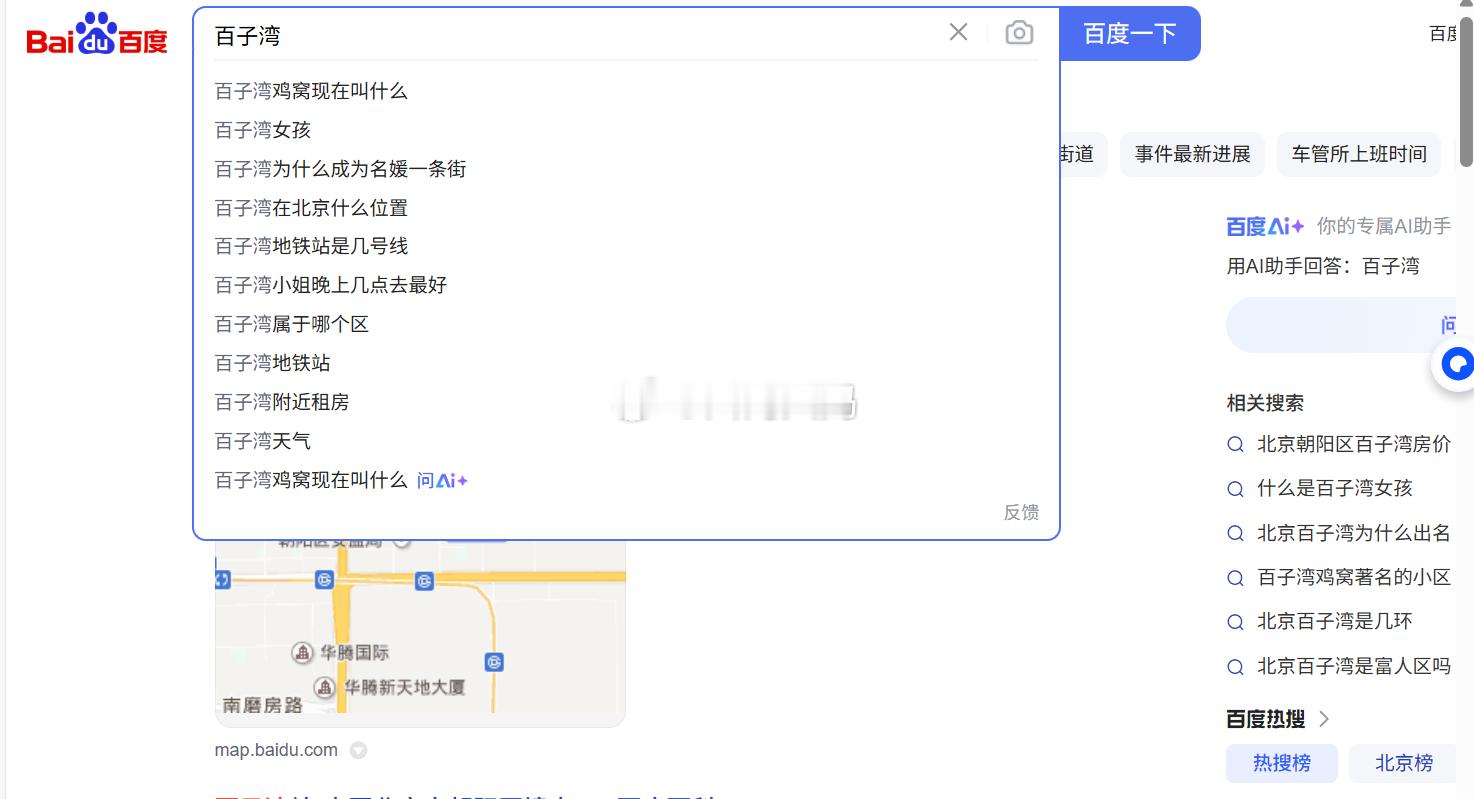Click search icon beside 北京朝阳区百子湾房价
The width and height of the screenshot is (1474, 799).
tap(1236, 444)
